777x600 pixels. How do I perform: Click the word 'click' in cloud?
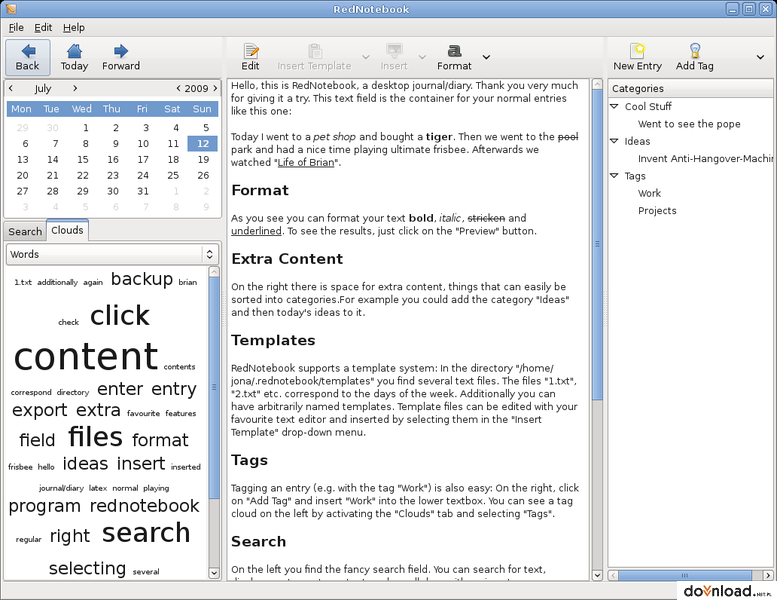(119, 315)
